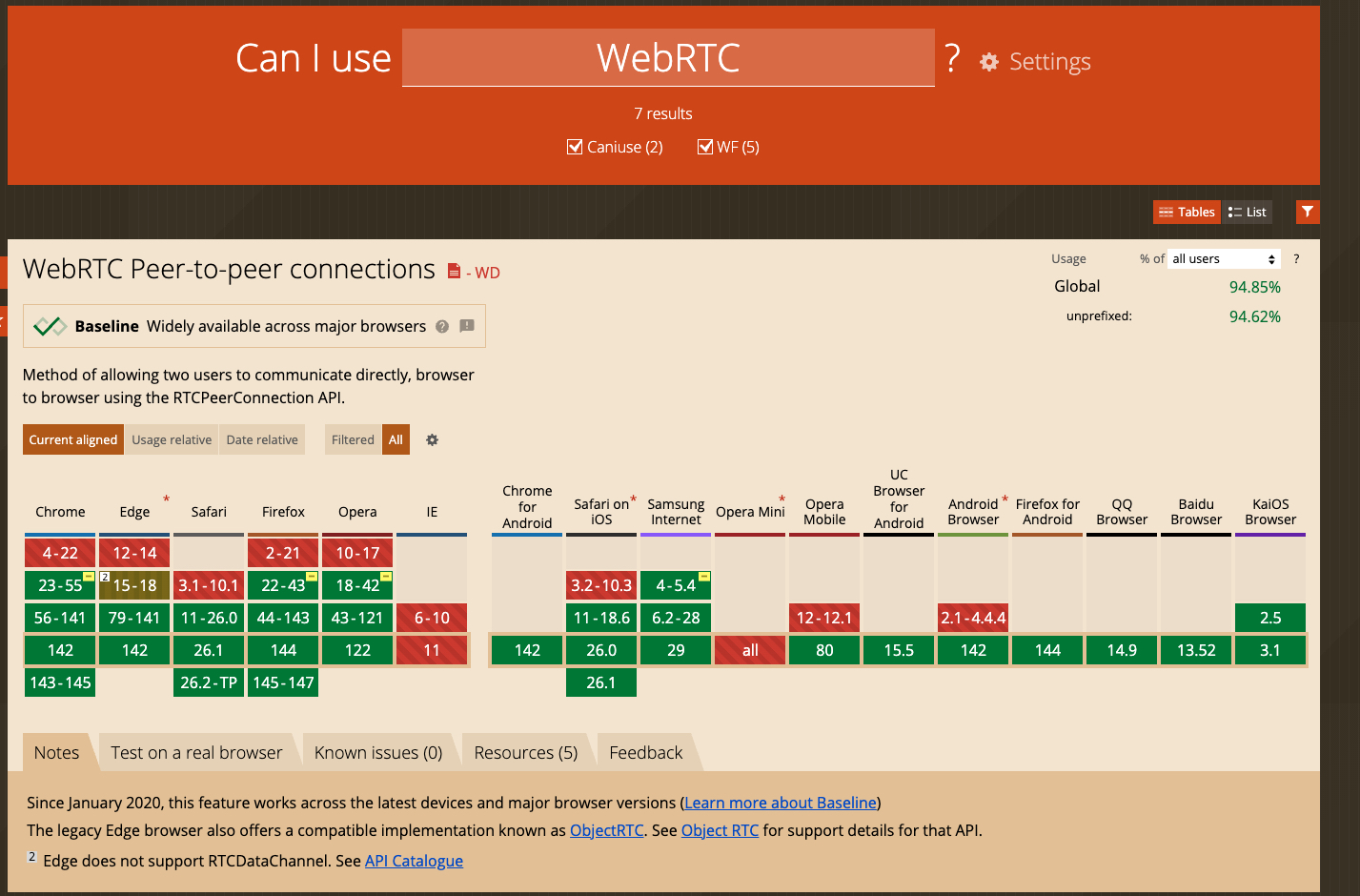
Task: Select Usage relative mode
Action: tap(172, 439)
